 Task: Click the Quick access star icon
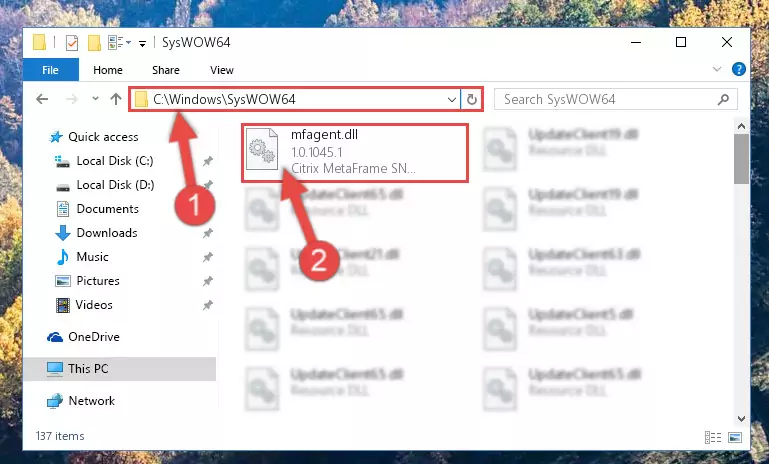click(x=56, y=137)
